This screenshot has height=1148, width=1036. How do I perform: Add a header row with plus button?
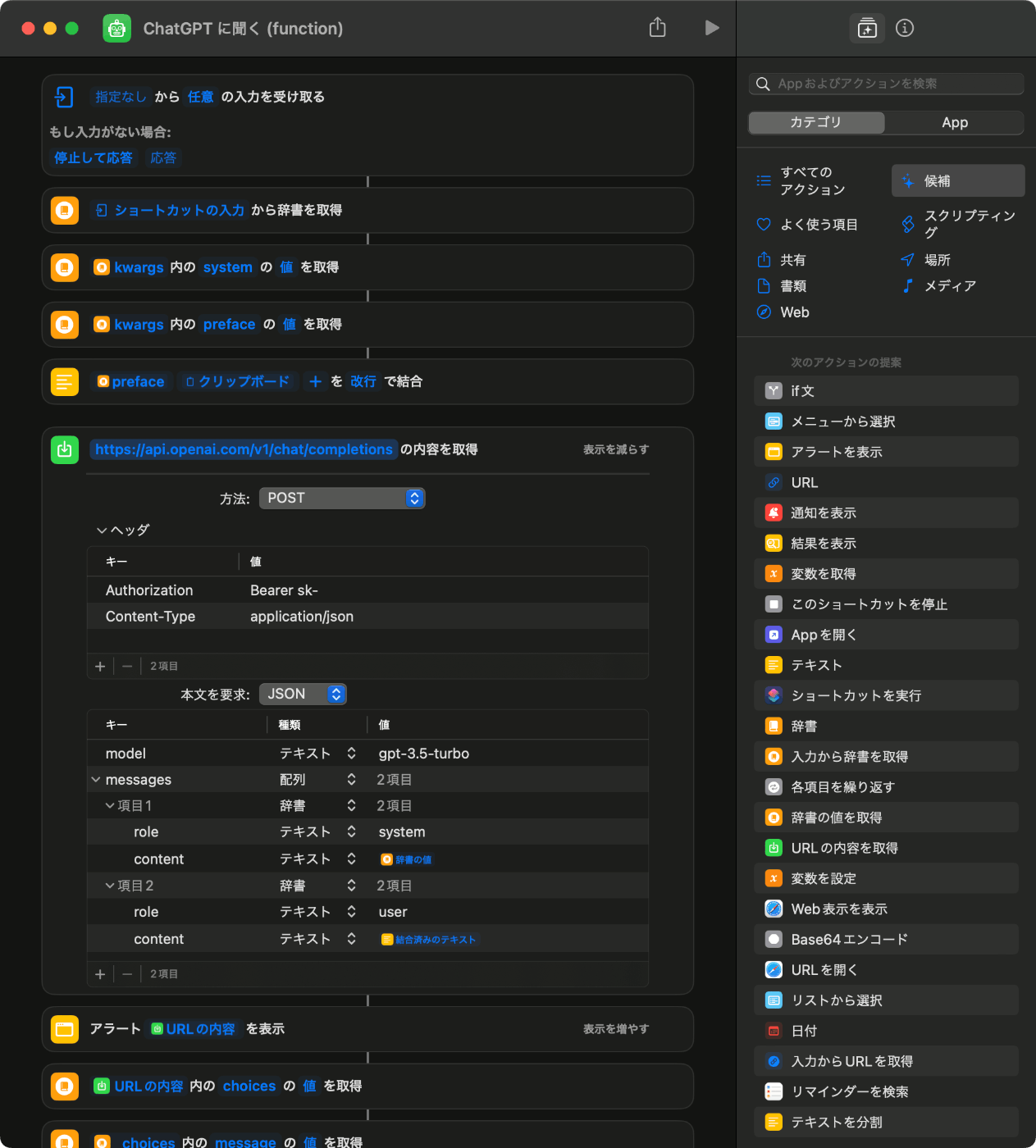(100, 667)
